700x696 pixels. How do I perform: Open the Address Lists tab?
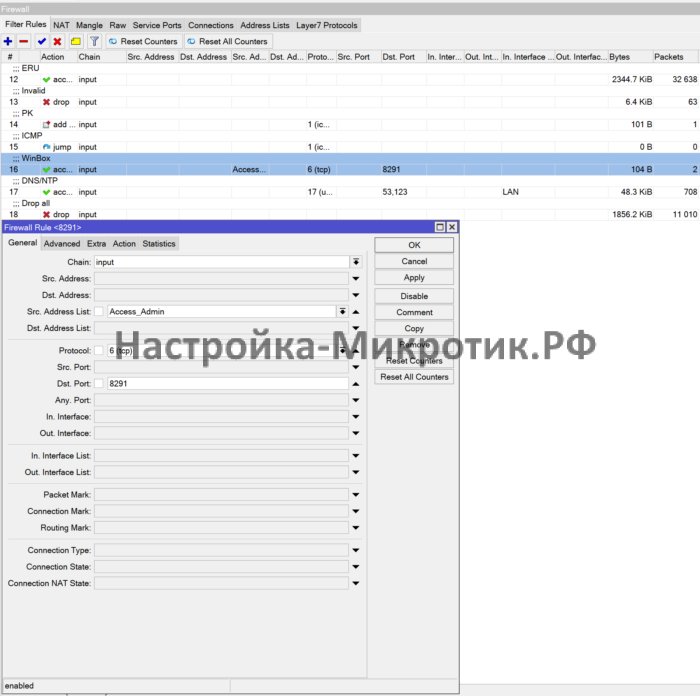(265, 25)
